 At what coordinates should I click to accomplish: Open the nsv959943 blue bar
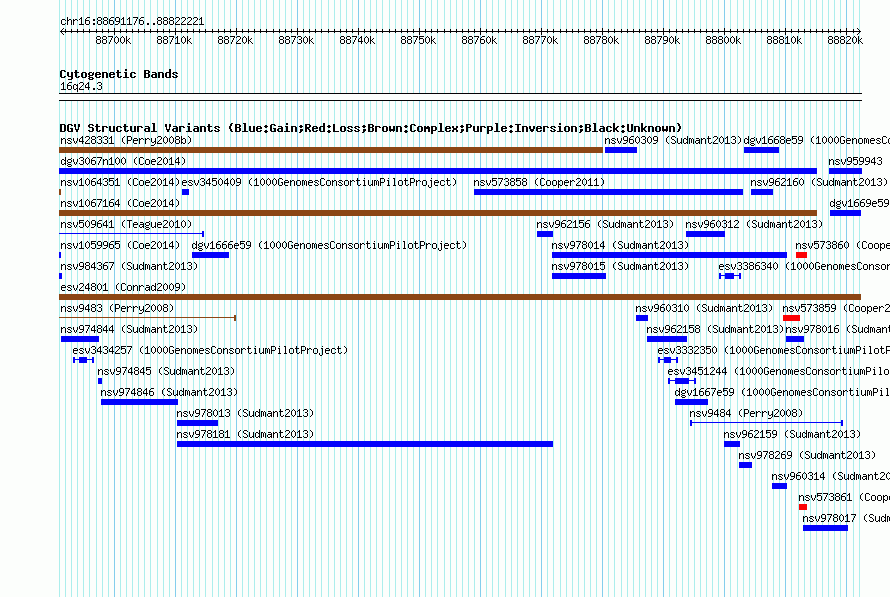coord(845,171)
